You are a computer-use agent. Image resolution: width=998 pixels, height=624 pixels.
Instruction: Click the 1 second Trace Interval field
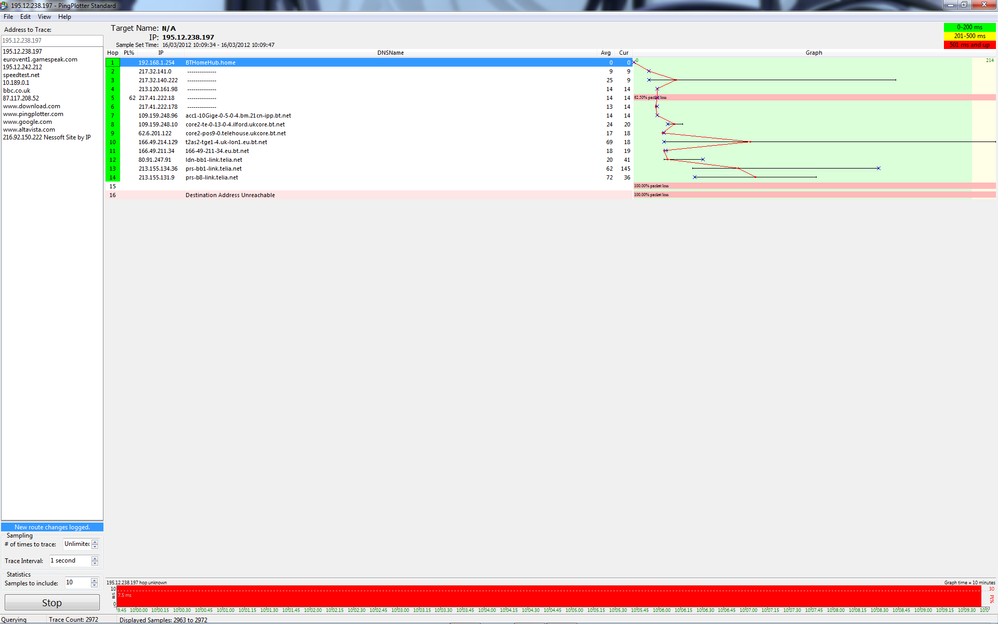click(70, 561)
